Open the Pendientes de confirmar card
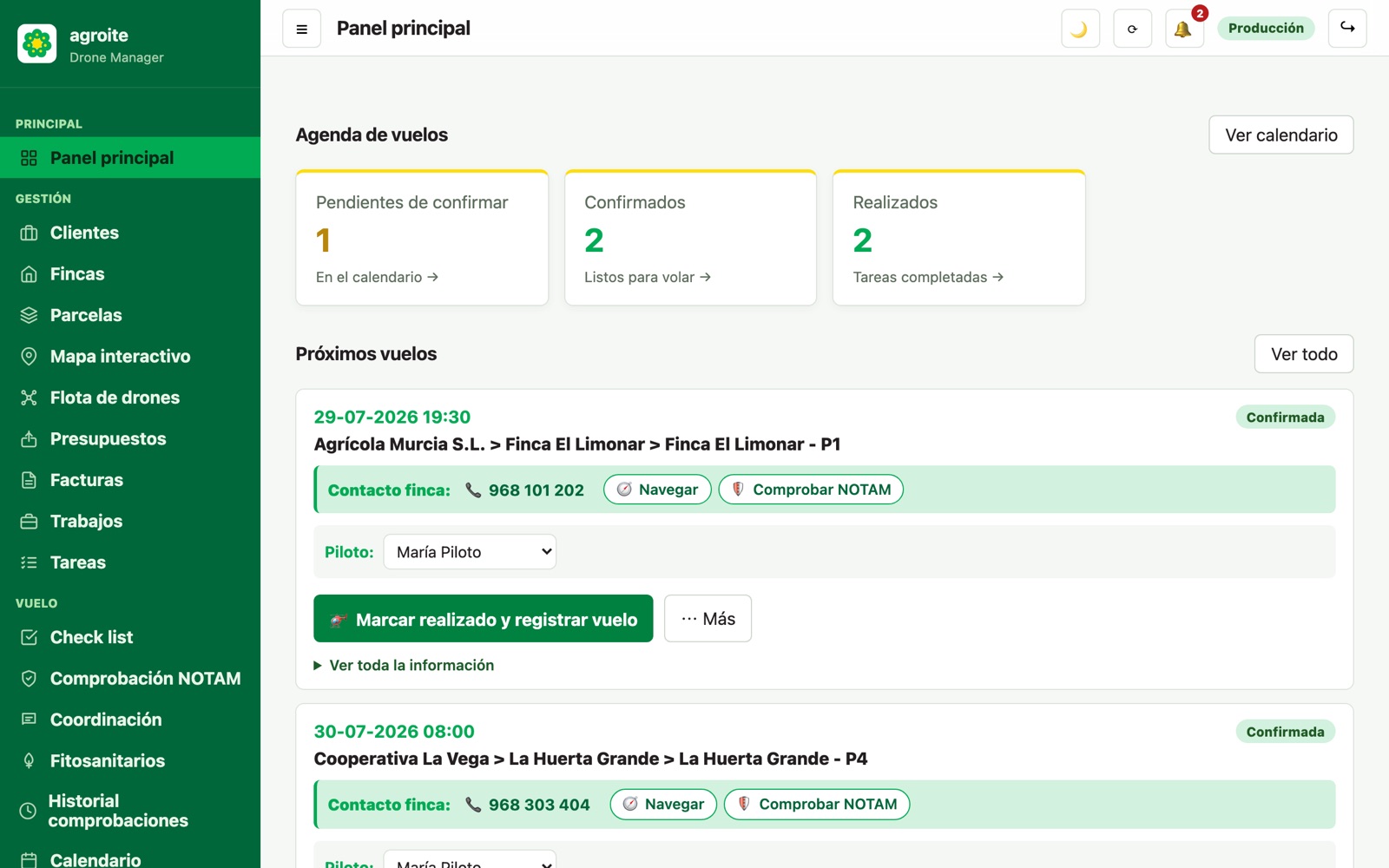This screenshot has width=1389, height=868. [422, 238]
